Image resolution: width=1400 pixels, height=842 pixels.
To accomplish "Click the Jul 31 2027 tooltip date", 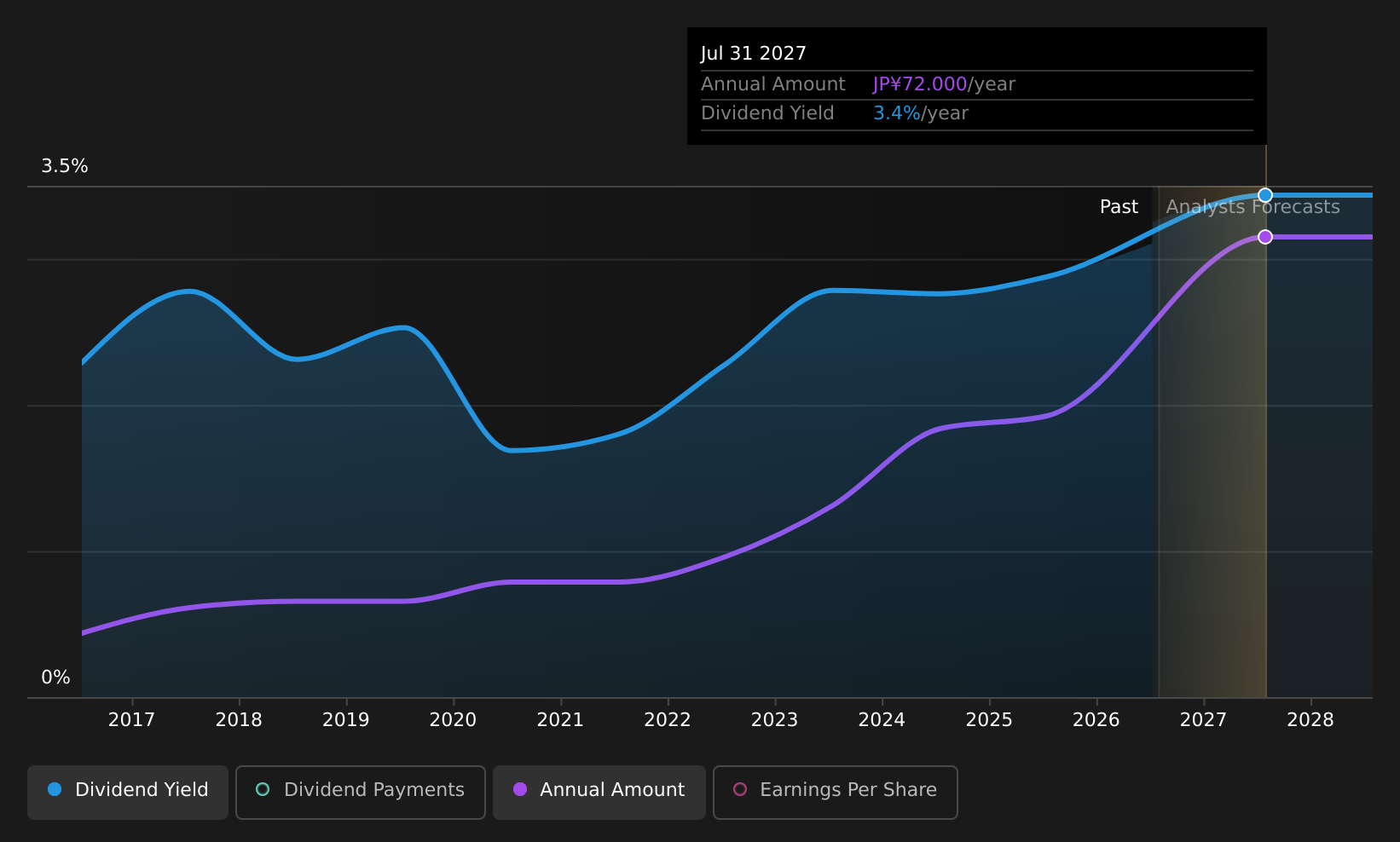I will click(x=754, y=54).
